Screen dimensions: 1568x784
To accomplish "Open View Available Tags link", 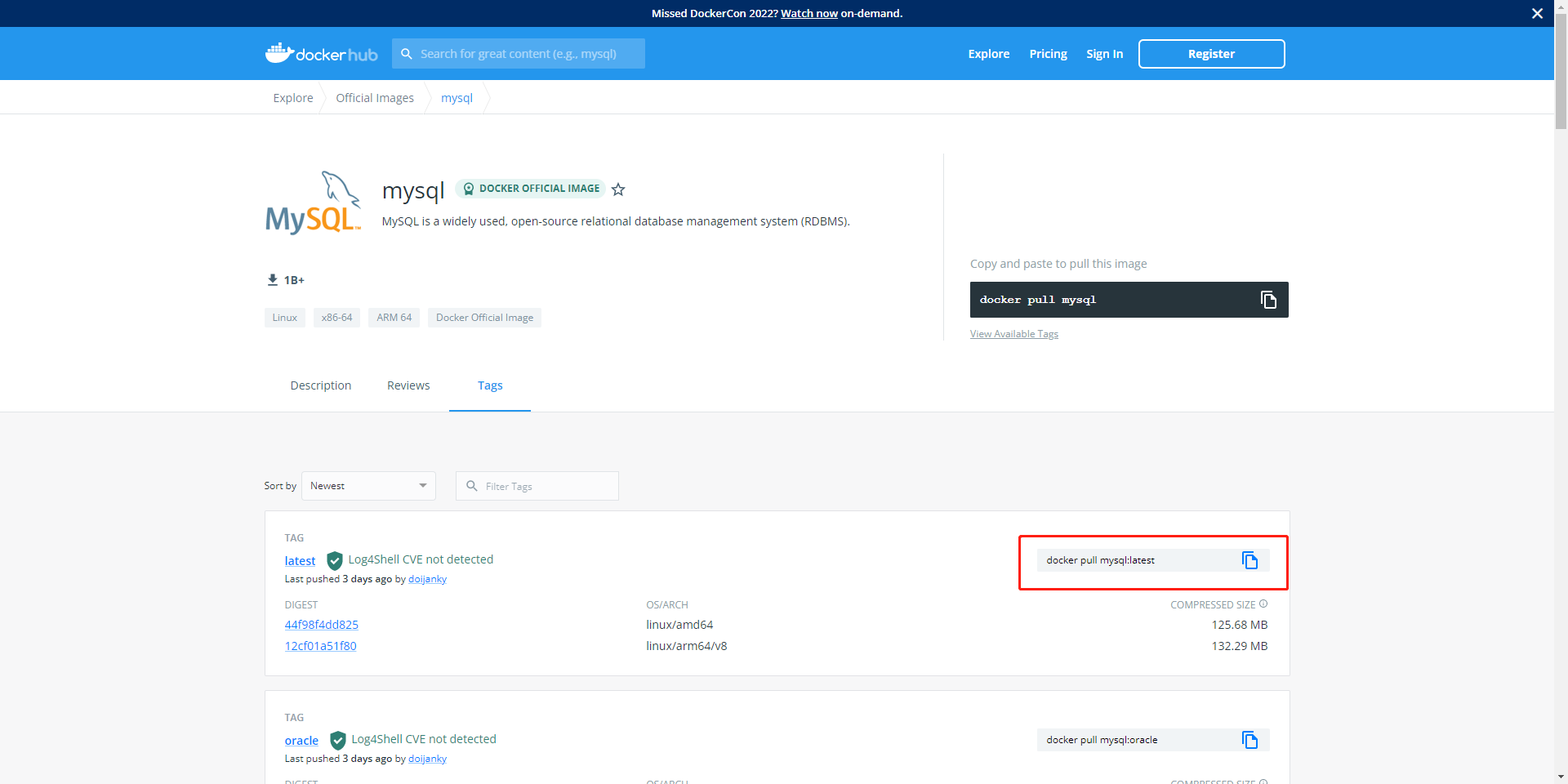I will [x=1014, y=334].
